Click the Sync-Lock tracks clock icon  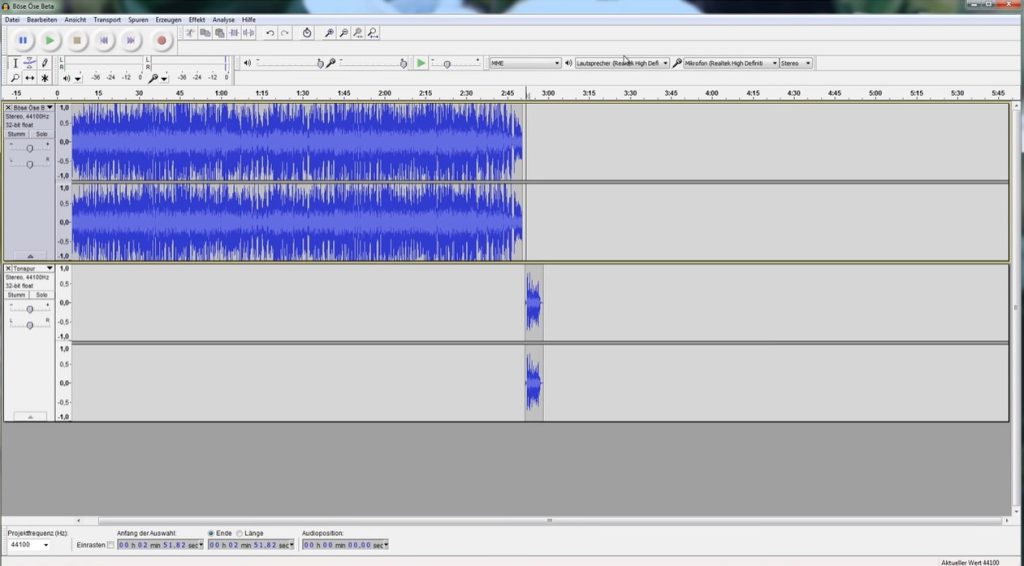307,33
